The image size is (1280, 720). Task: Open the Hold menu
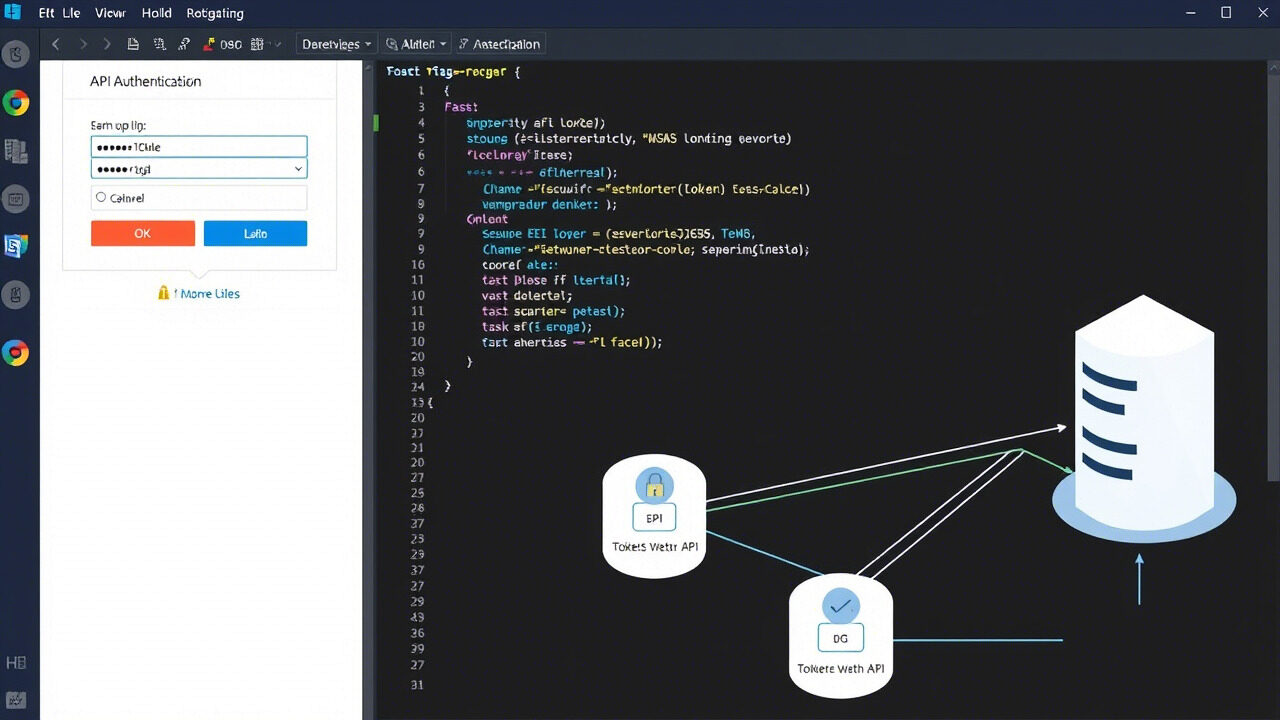[x=156, y=13]
